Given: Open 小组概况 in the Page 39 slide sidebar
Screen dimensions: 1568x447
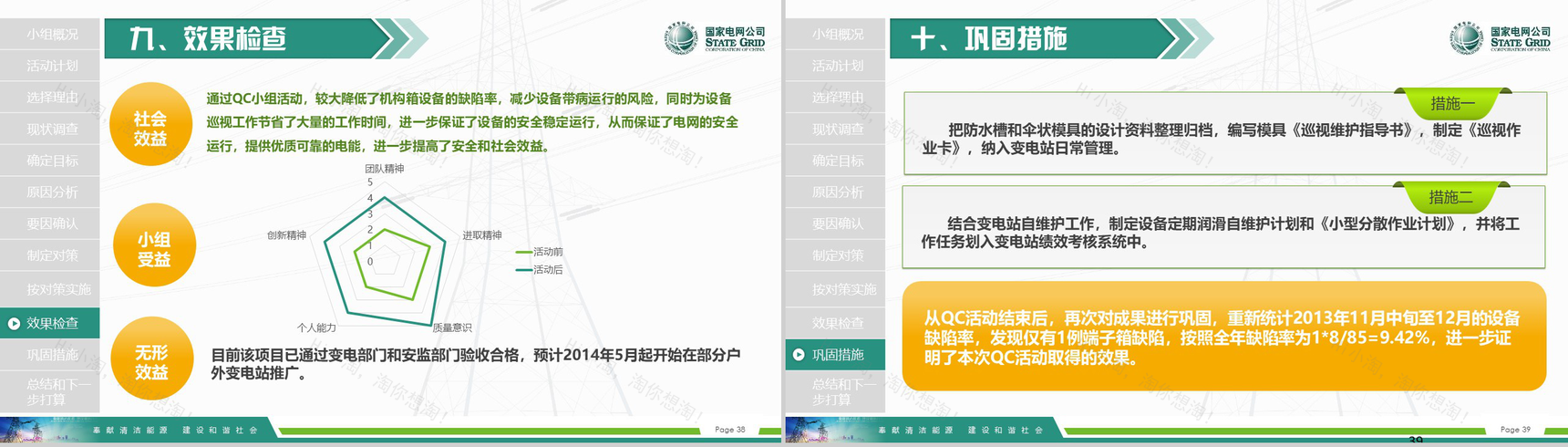Looking at the screenshot, I should pyautogui.click(x=835, y=34).
